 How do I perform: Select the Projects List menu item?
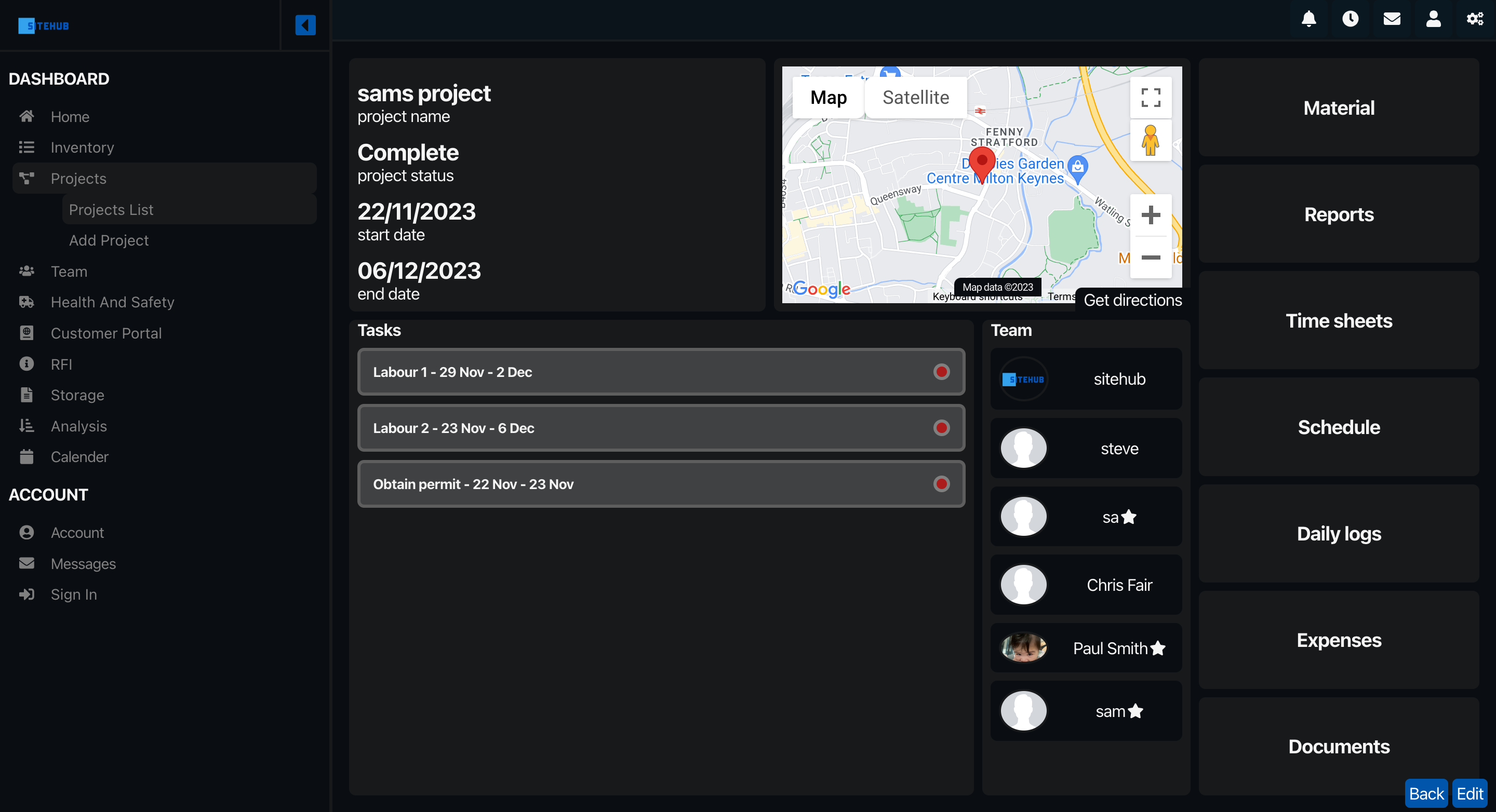click(111, 209)
